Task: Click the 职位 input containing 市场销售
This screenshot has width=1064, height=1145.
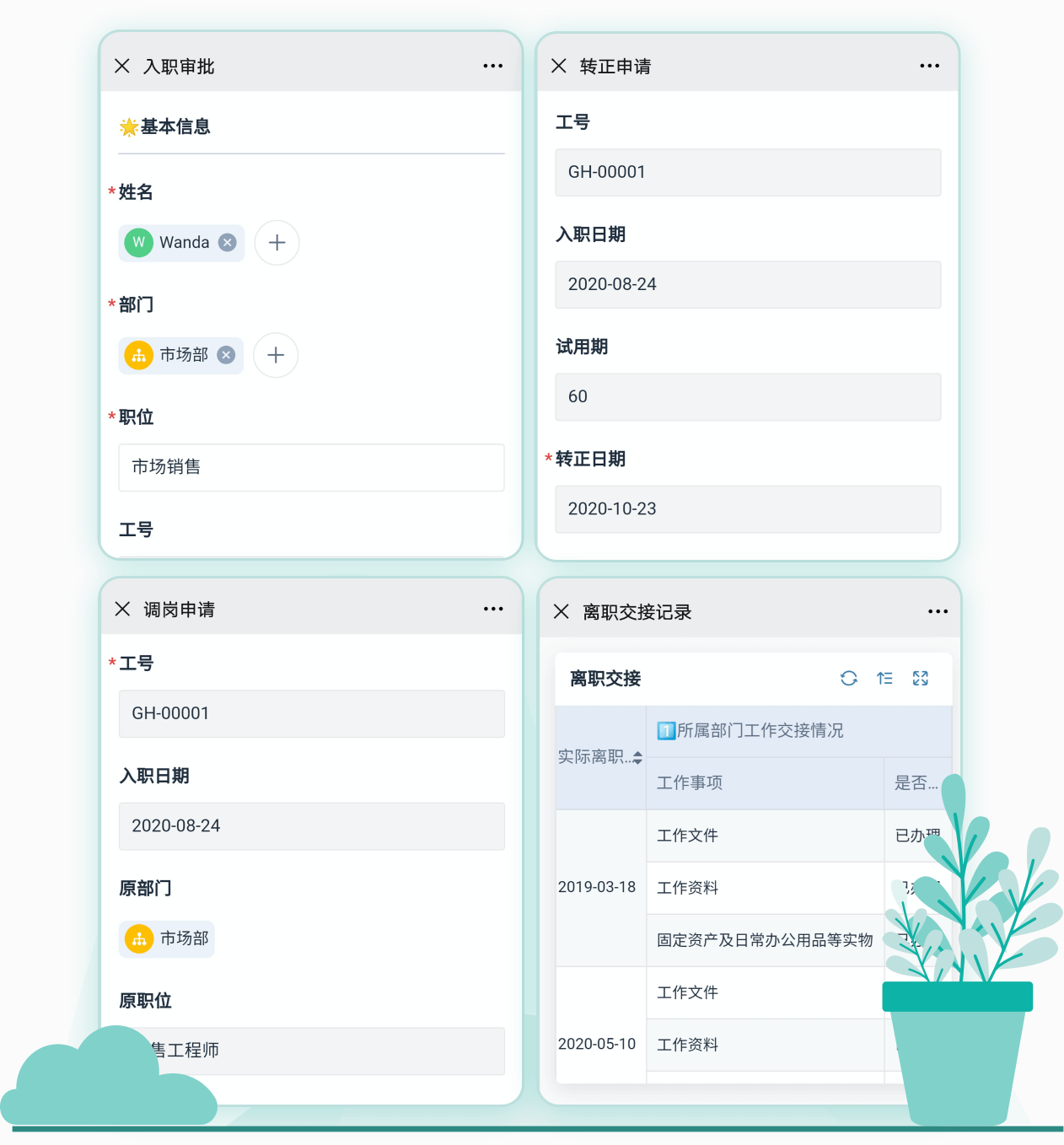Action: click(311, 467)
